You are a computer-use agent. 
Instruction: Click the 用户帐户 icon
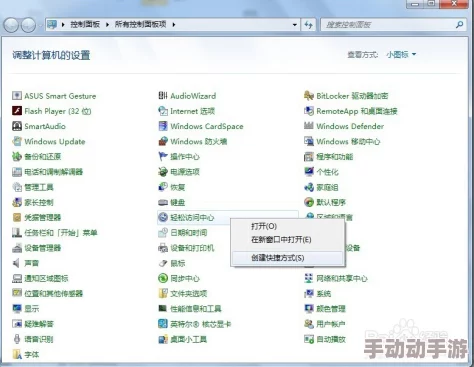pyautogui.click(x=309, y=324)
